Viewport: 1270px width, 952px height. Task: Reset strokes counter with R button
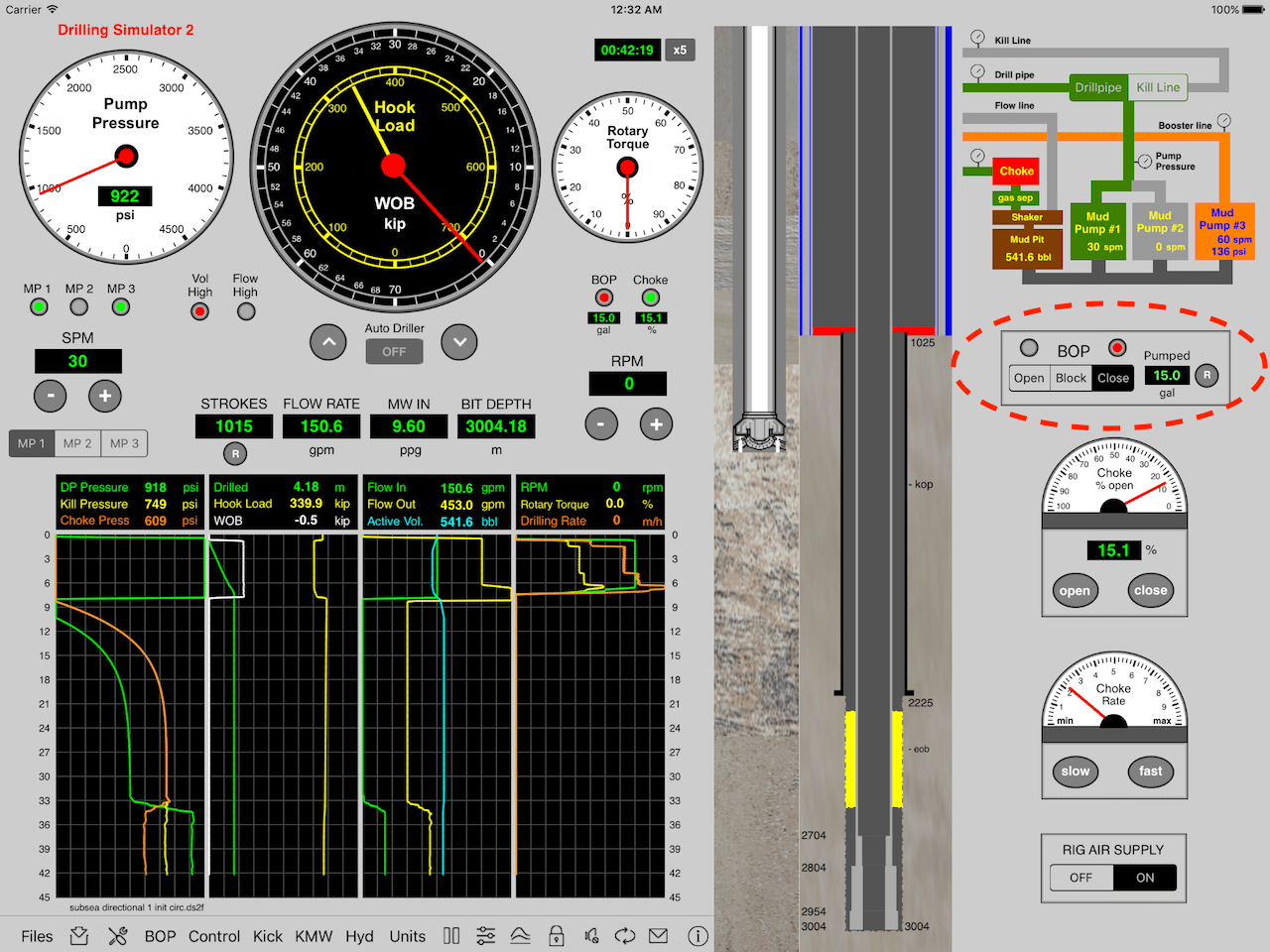(235, 454)
